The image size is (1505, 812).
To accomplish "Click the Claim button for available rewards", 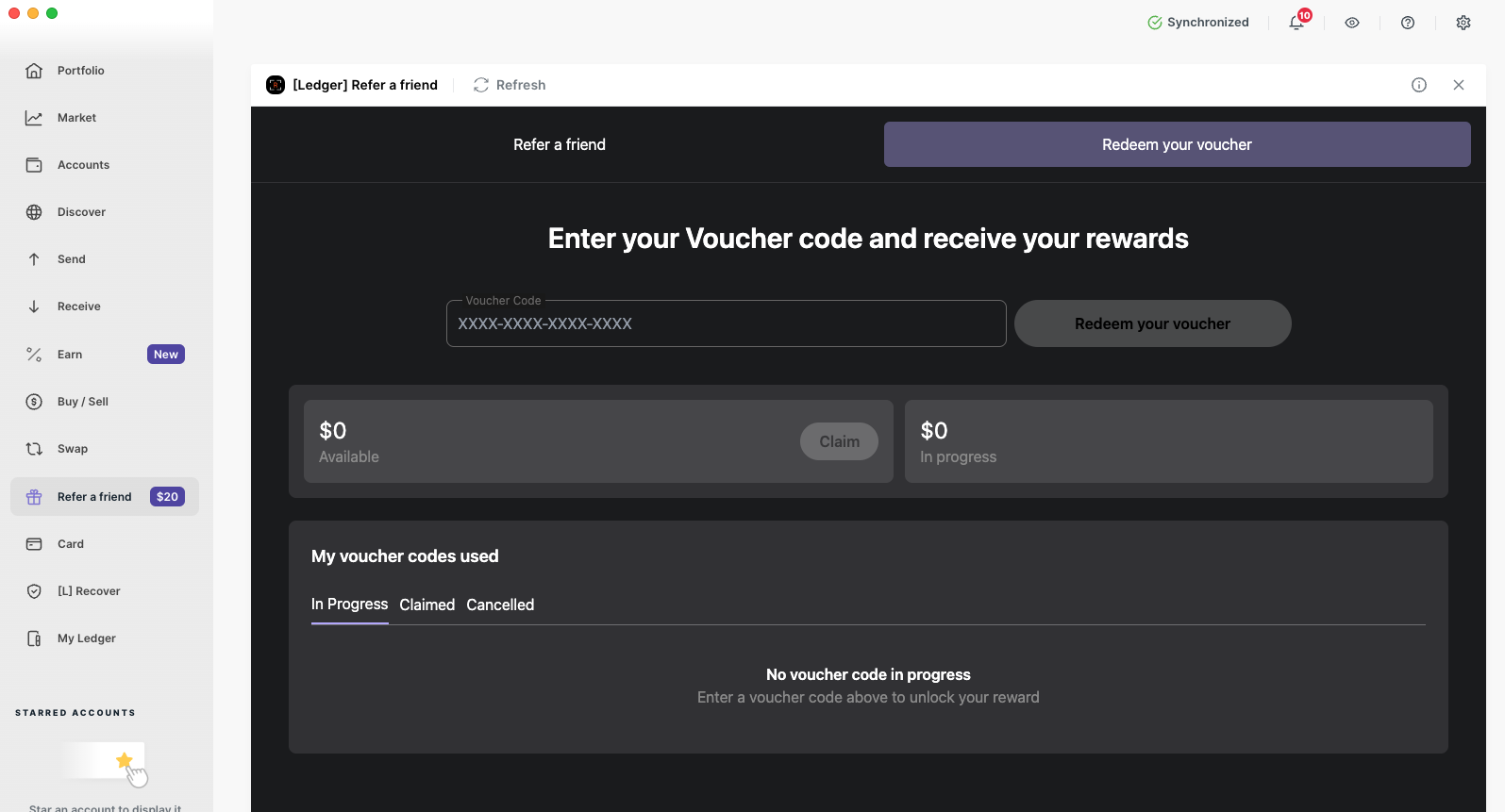I will pyautogui.click(x=839, y=441).
